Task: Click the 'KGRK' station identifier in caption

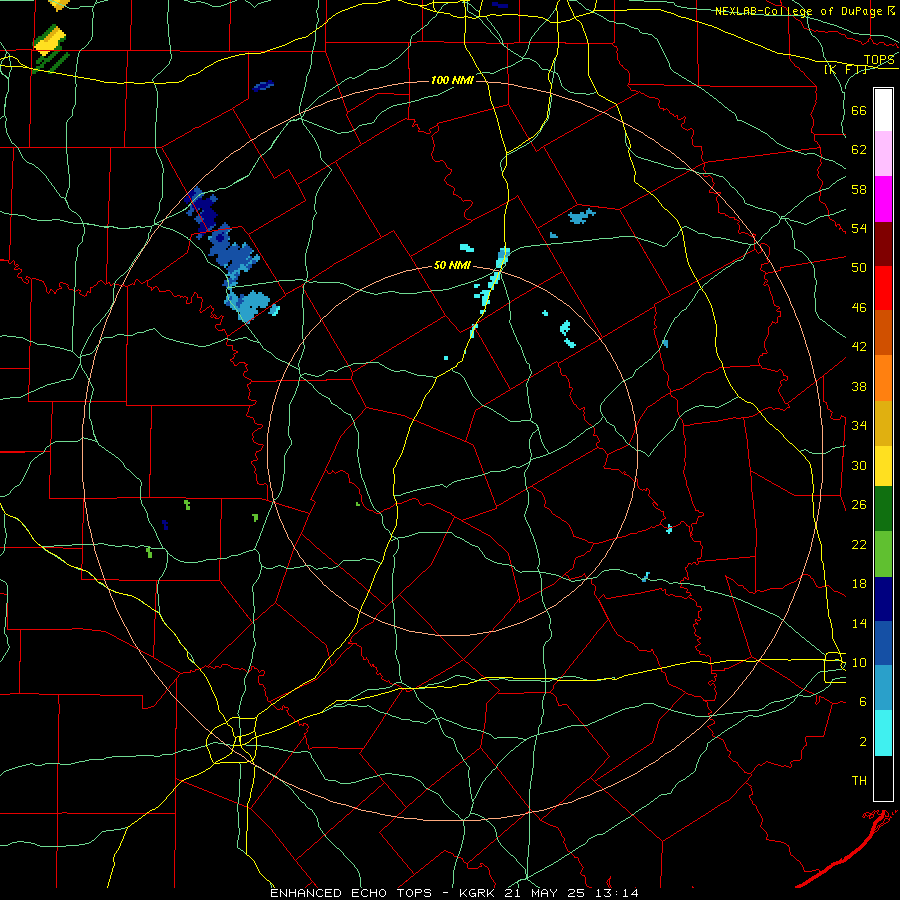Action: 479,893
